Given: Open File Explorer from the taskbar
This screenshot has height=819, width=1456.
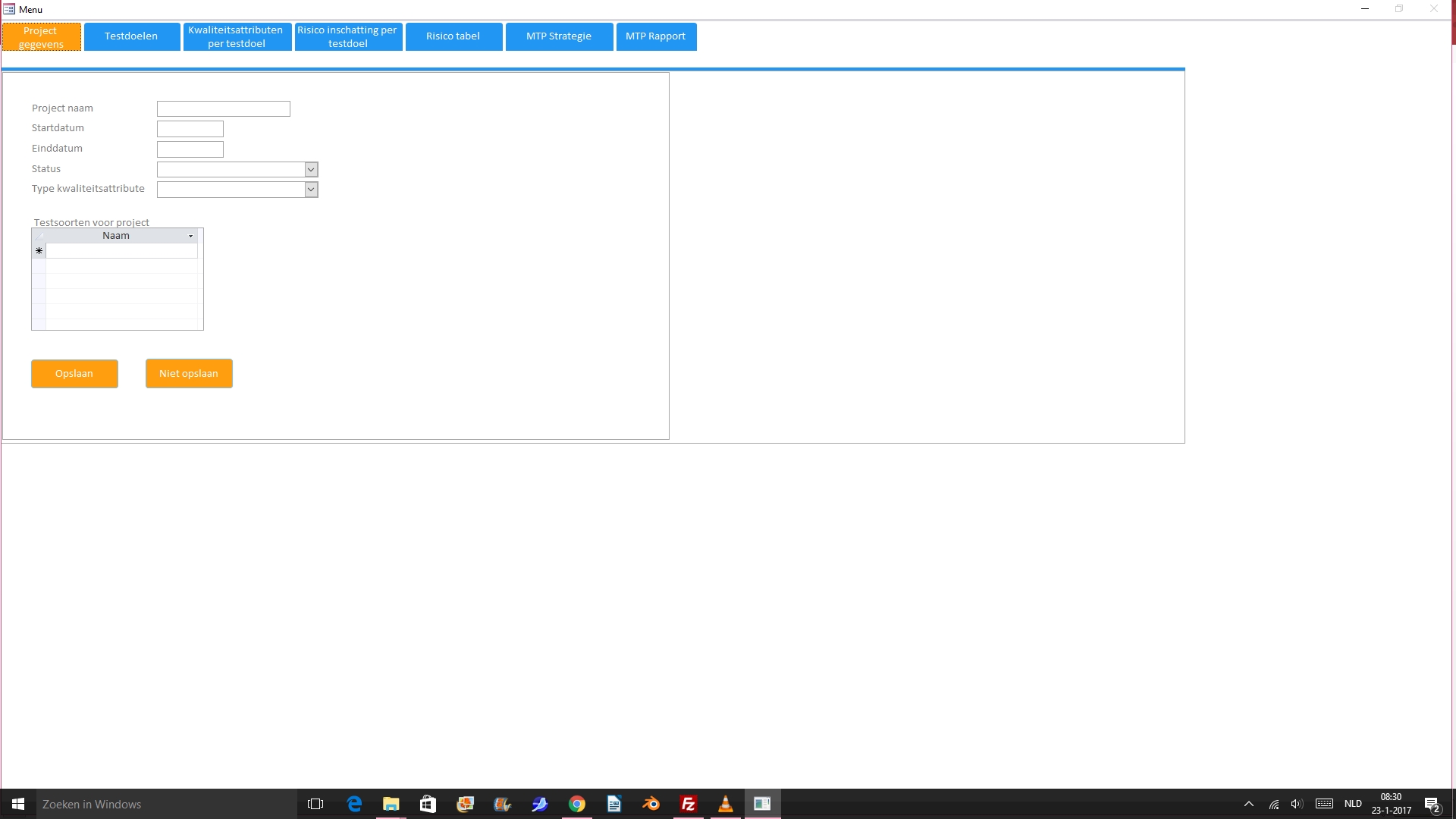Looking at the screenshot, I should (391, 804).
